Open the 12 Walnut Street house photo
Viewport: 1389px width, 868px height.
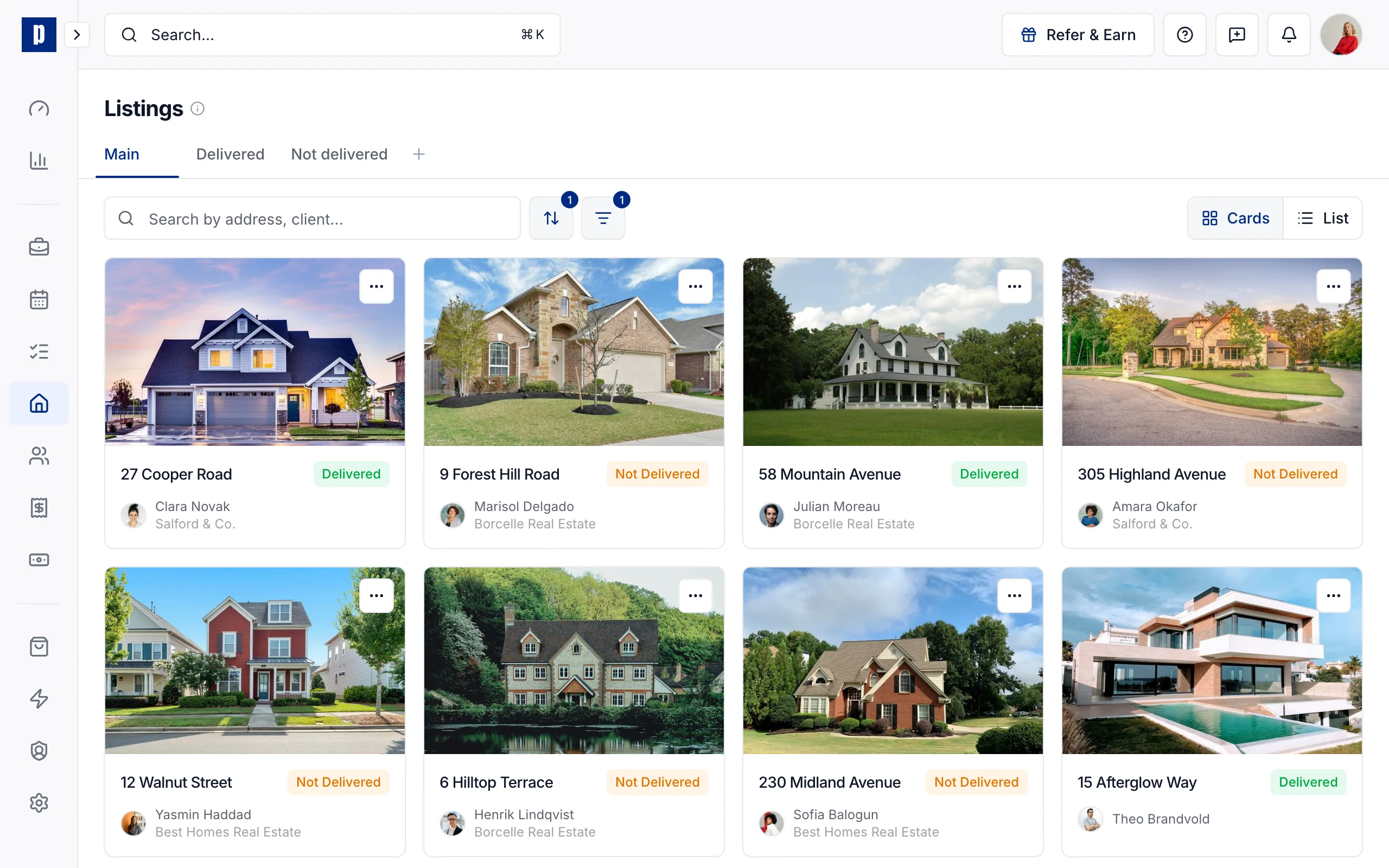click(x=255, y=661)
